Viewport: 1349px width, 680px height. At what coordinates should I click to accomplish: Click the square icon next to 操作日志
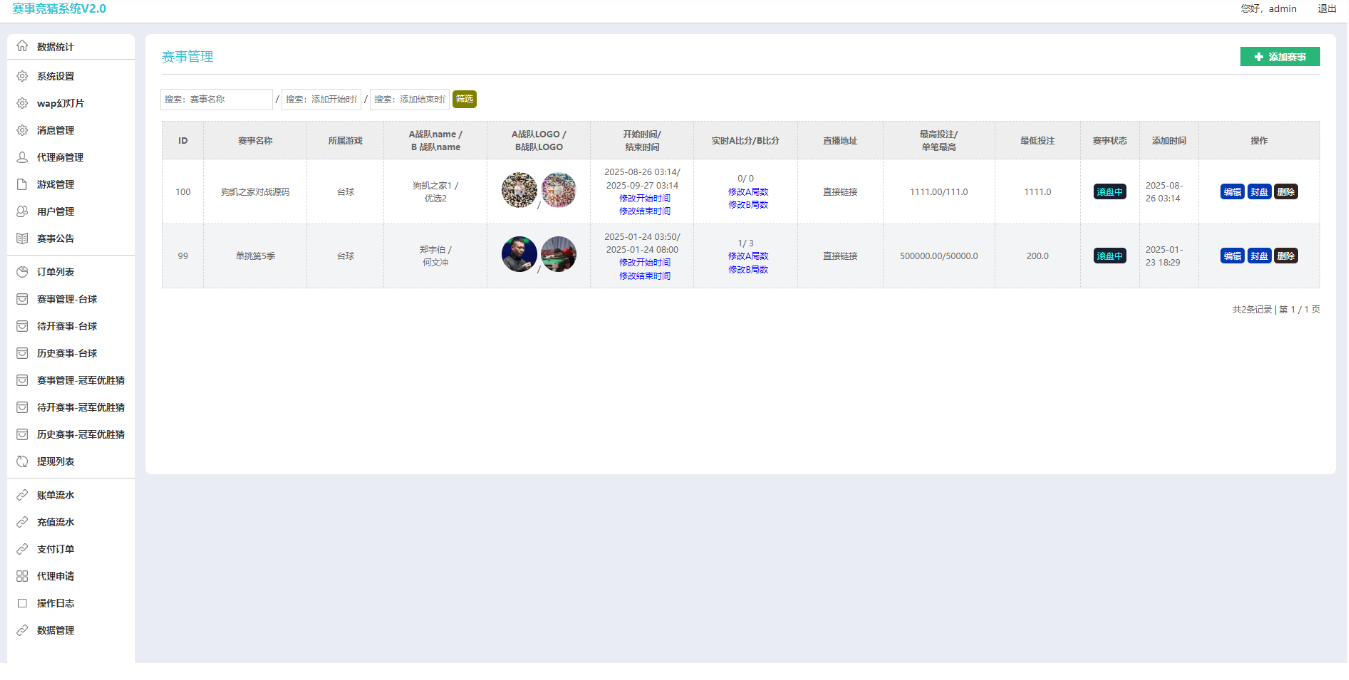(x=22, y=603)
